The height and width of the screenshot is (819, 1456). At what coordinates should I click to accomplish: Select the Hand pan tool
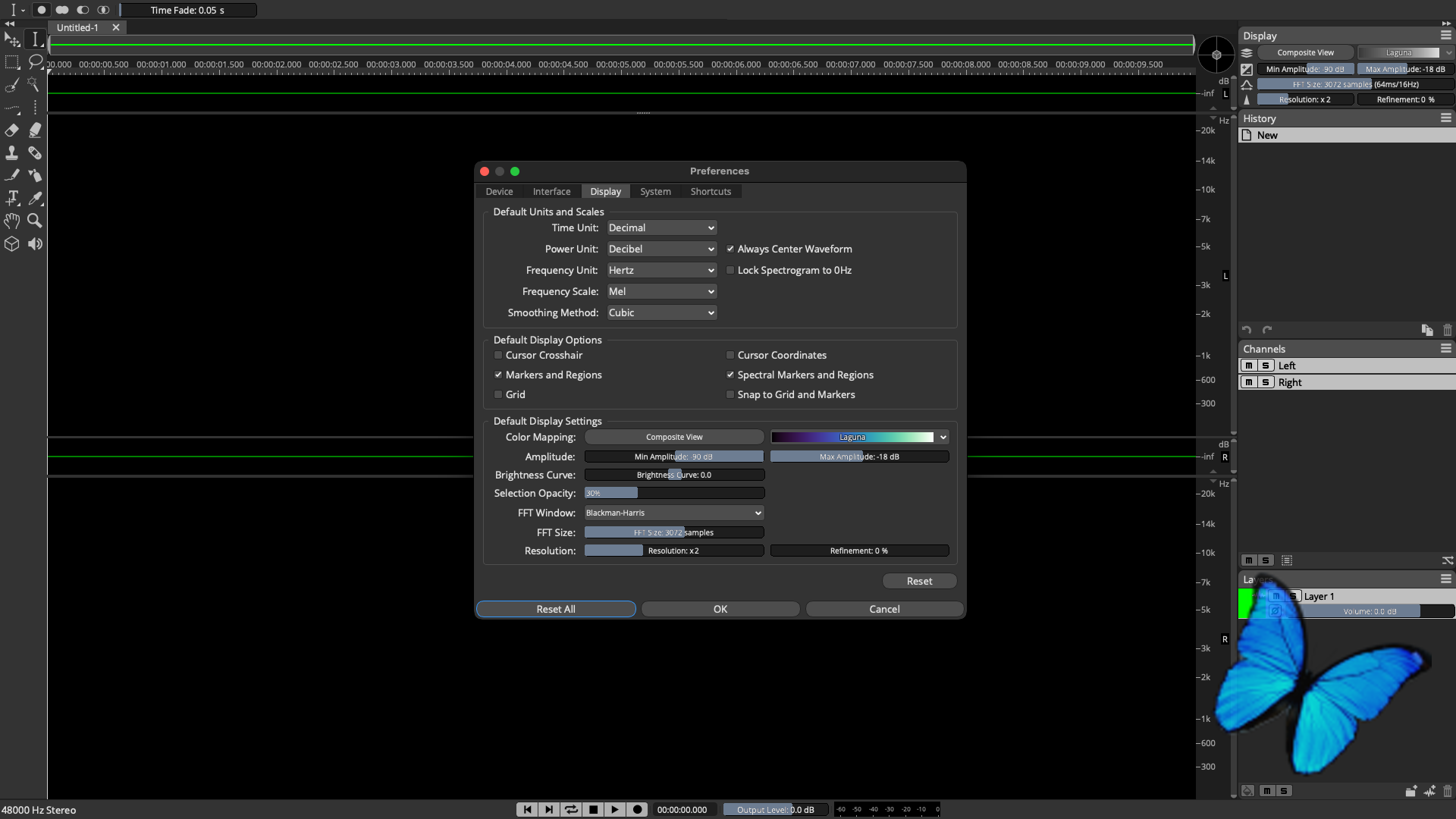12,221
